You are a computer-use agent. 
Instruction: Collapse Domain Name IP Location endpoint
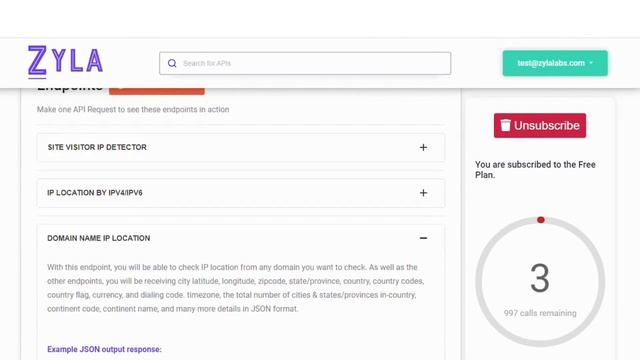tap(241, 238)
